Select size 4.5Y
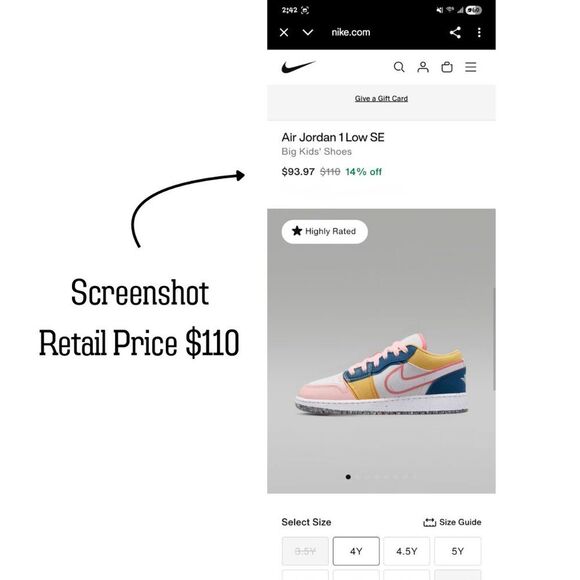 coord(407,551)
